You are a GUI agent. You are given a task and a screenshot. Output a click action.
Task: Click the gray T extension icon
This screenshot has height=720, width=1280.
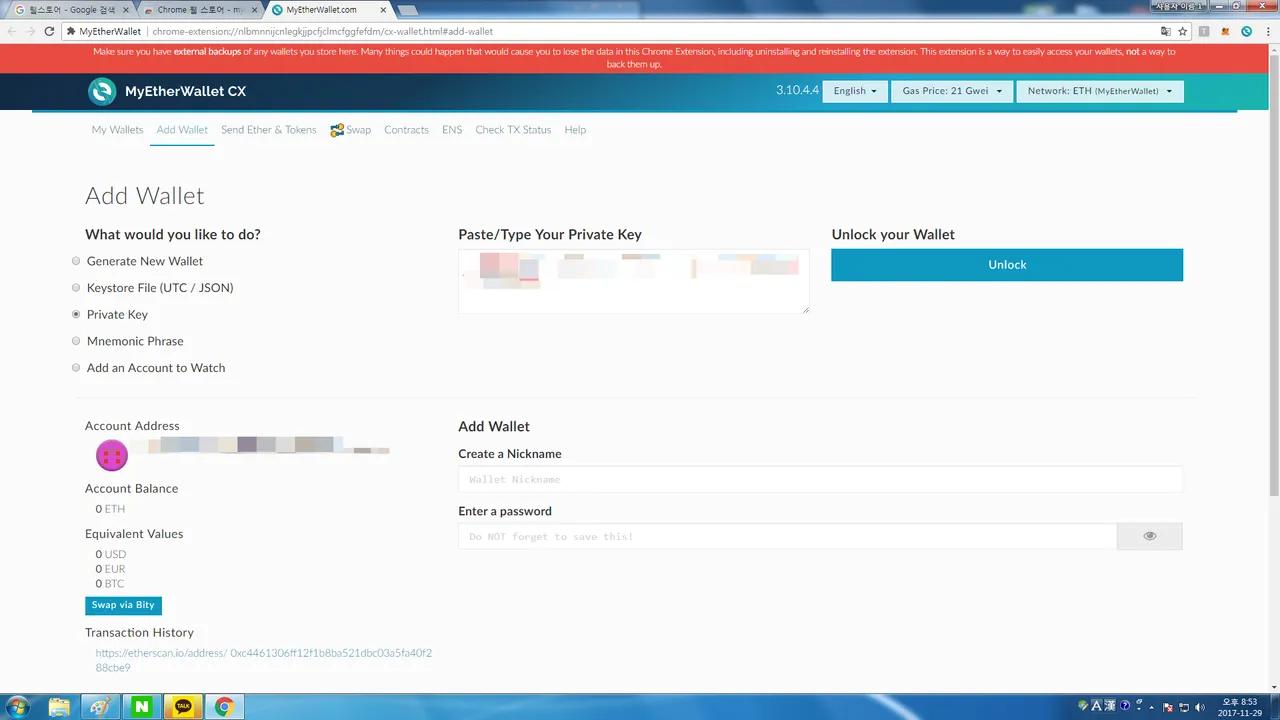[1204, 31]
